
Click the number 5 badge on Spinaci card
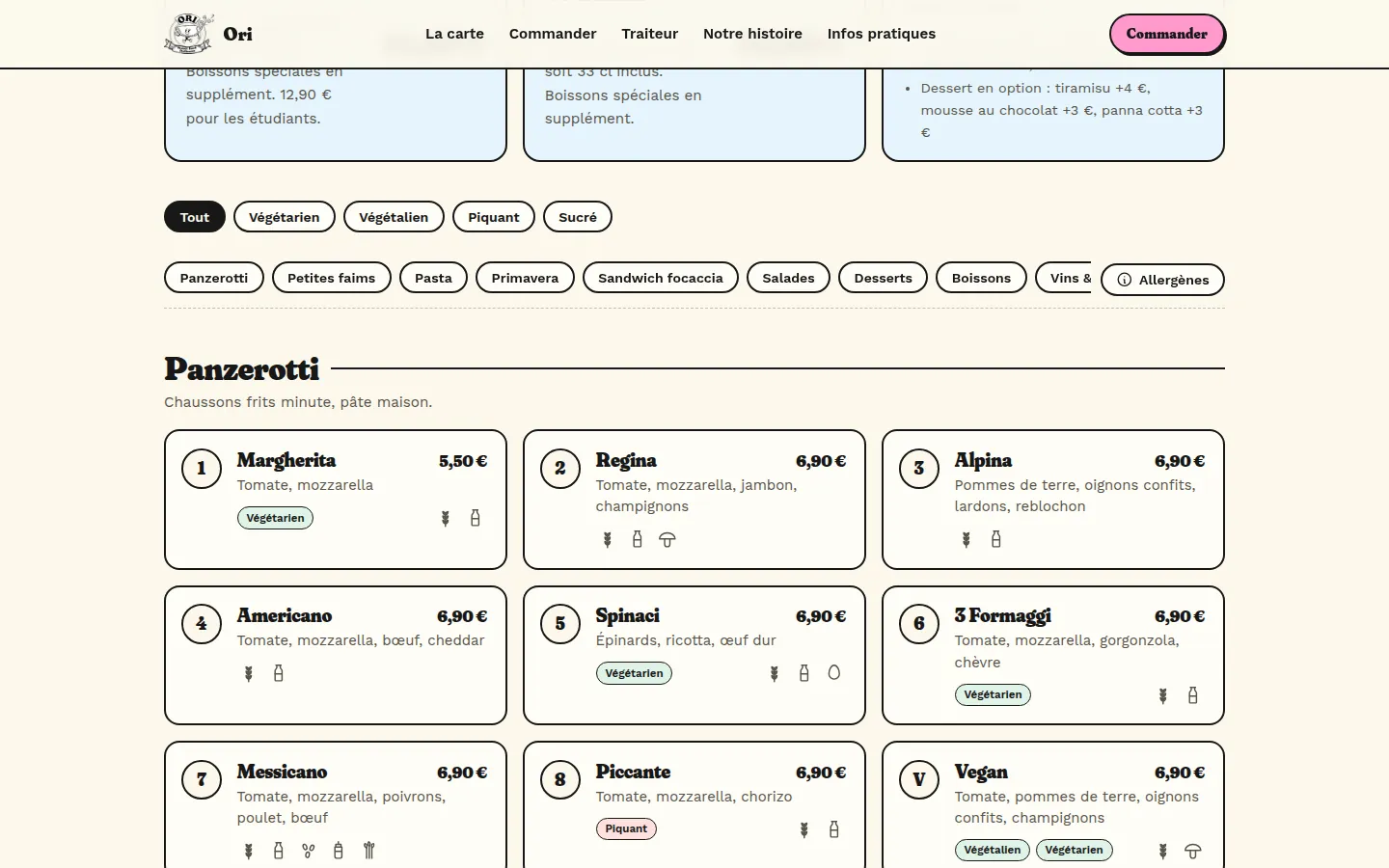point(560,624)
